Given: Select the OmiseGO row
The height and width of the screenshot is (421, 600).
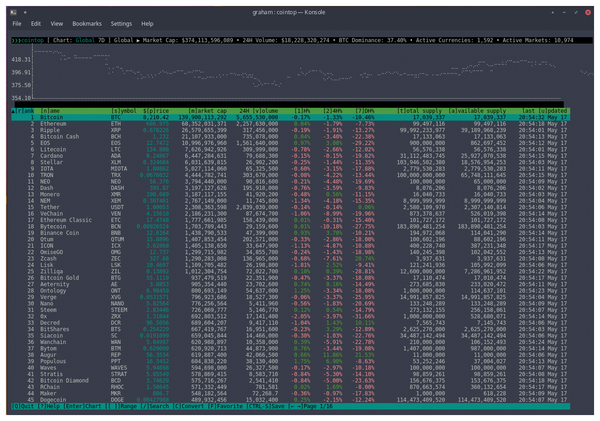Looking at the screenshot, I should (x=291, y=252).
